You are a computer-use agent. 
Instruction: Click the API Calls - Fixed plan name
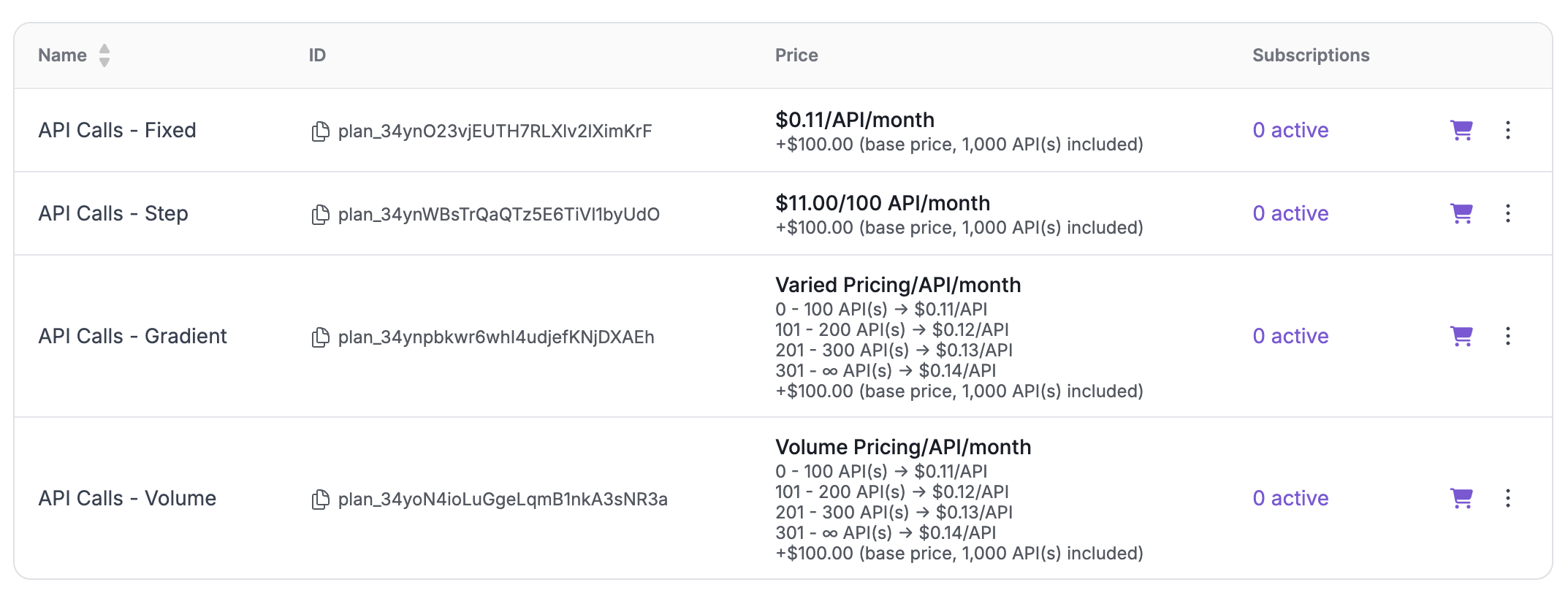(117, 131)
